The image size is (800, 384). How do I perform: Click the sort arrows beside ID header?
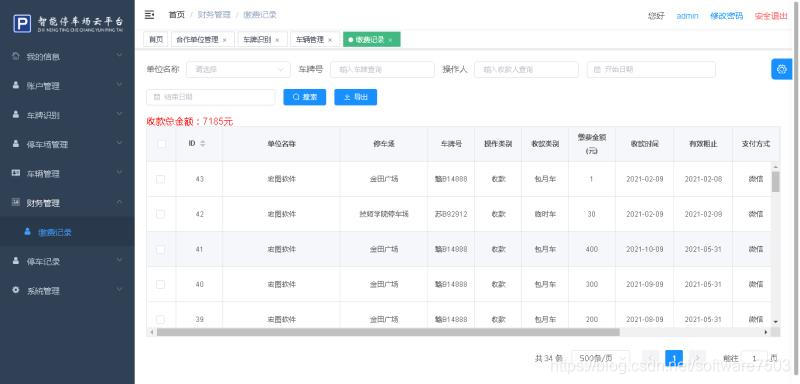click(x=203, y=144)
